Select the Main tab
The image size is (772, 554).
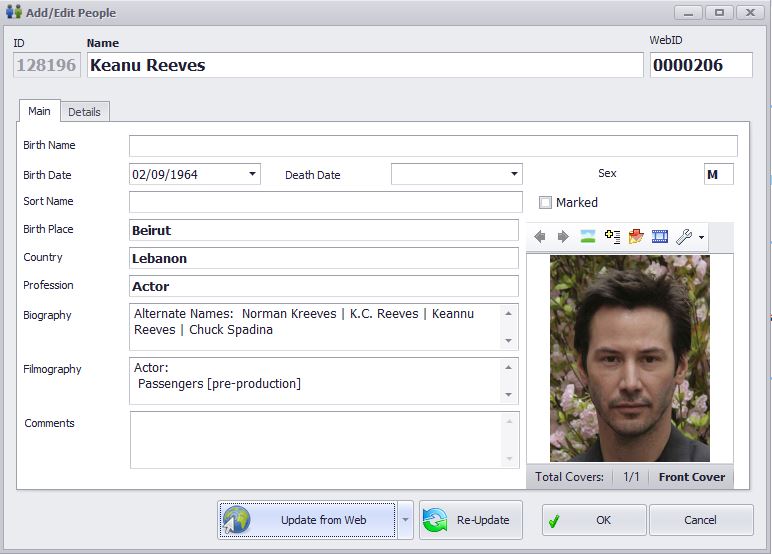pos(39,111)
